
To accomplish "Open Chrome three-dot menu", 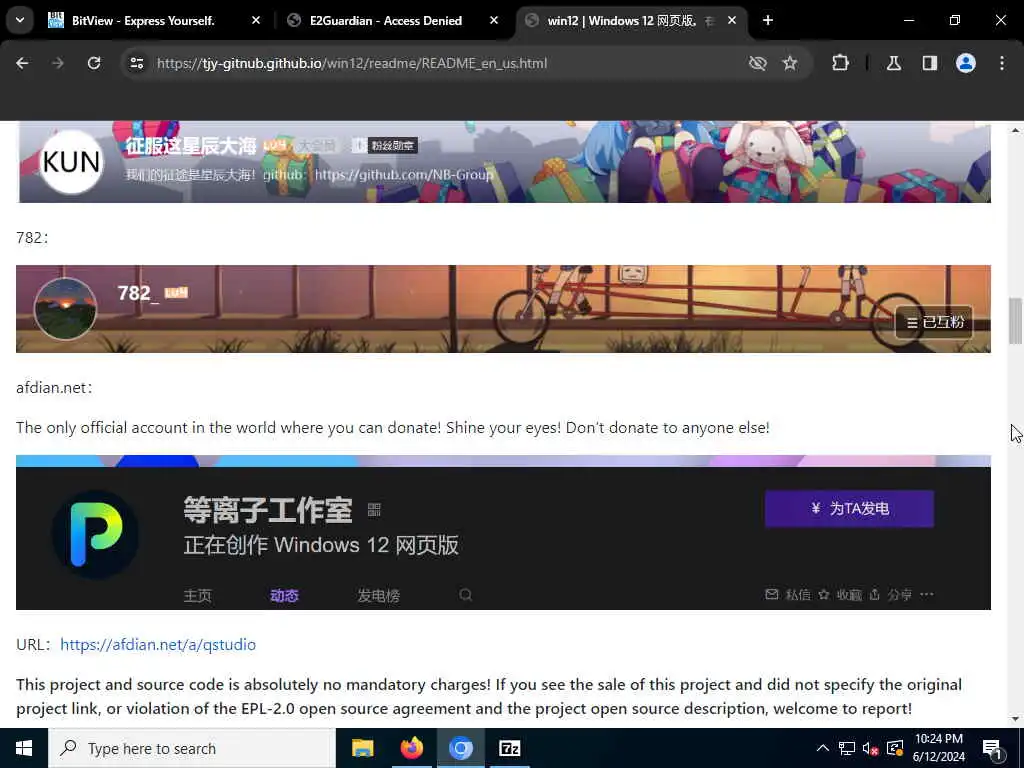I will pyautogui.click(x=1002, y=63).
